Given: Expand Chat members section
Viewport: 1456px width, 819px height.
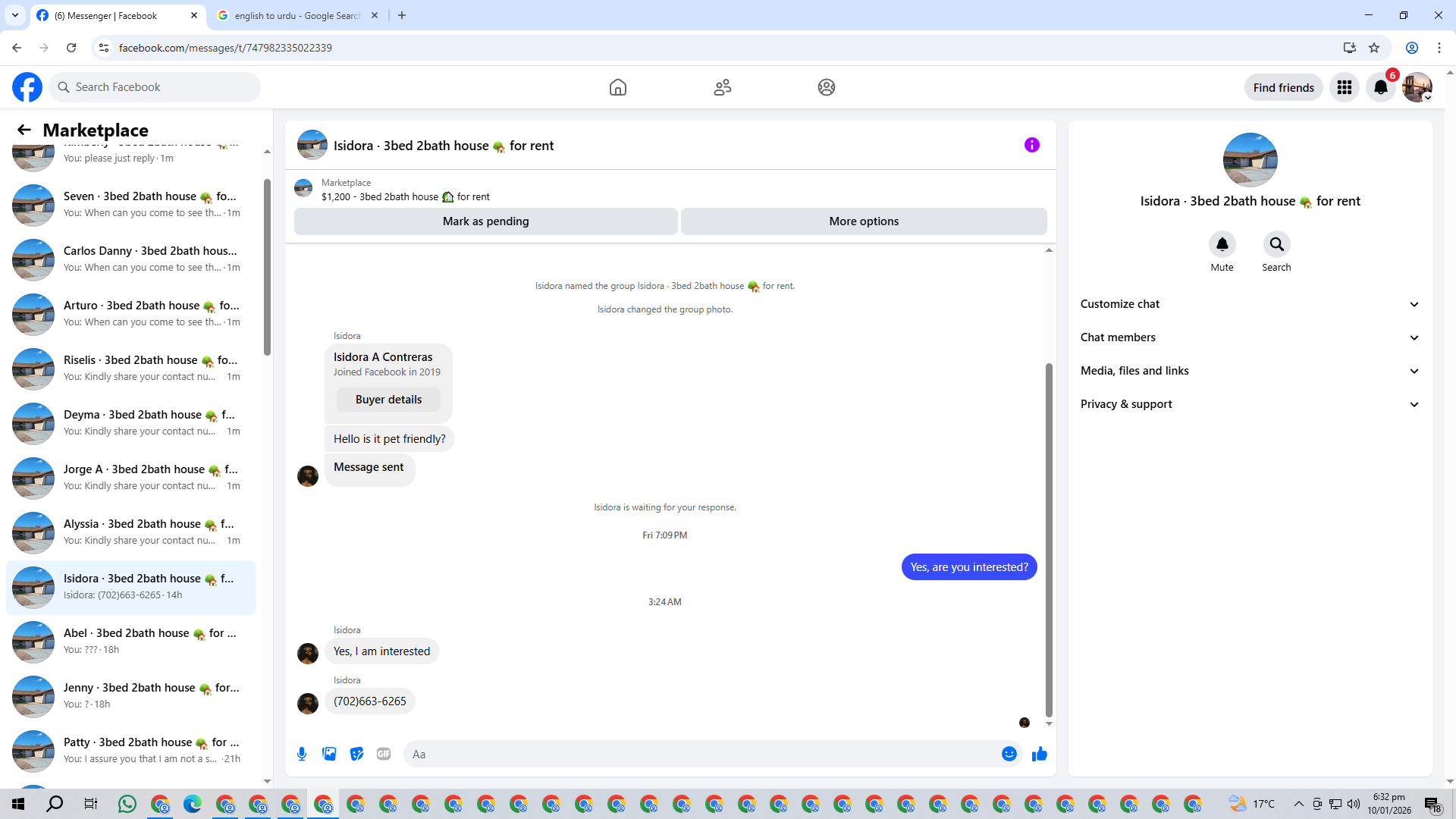Looking at the screenshot, I should click(x=1250, y=337).
